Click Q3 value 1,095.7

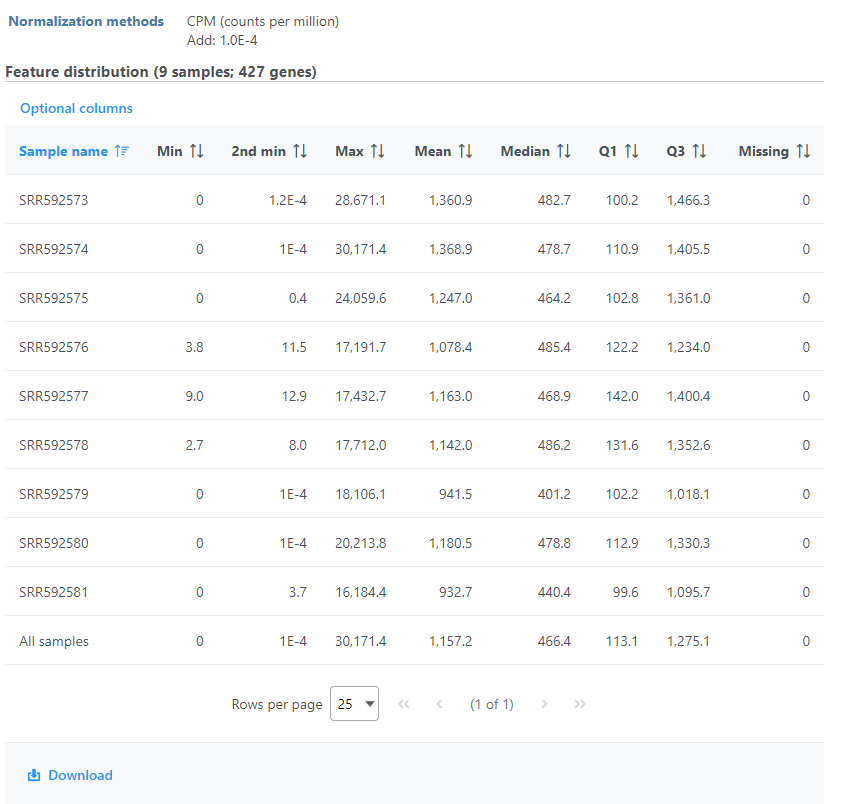pos(688,592)
